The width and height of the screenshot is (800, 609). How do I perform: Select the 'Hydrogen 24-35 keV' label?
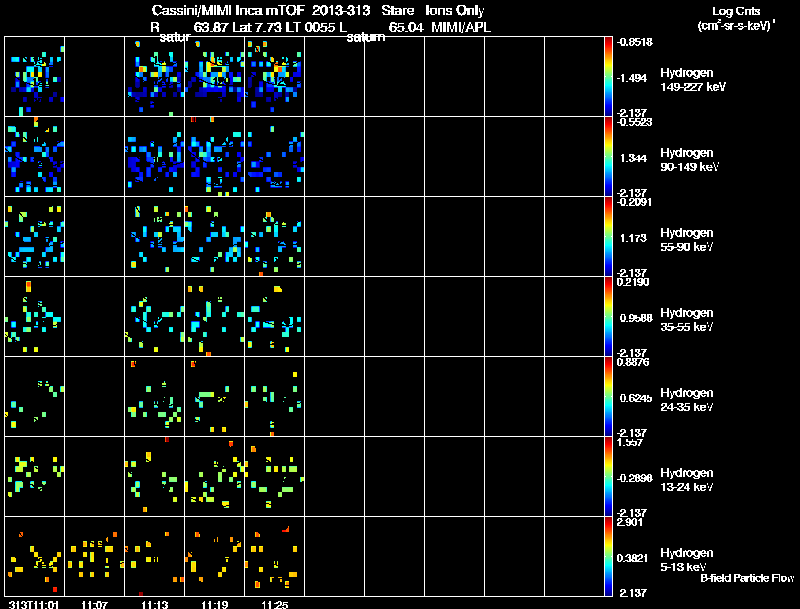687,400
